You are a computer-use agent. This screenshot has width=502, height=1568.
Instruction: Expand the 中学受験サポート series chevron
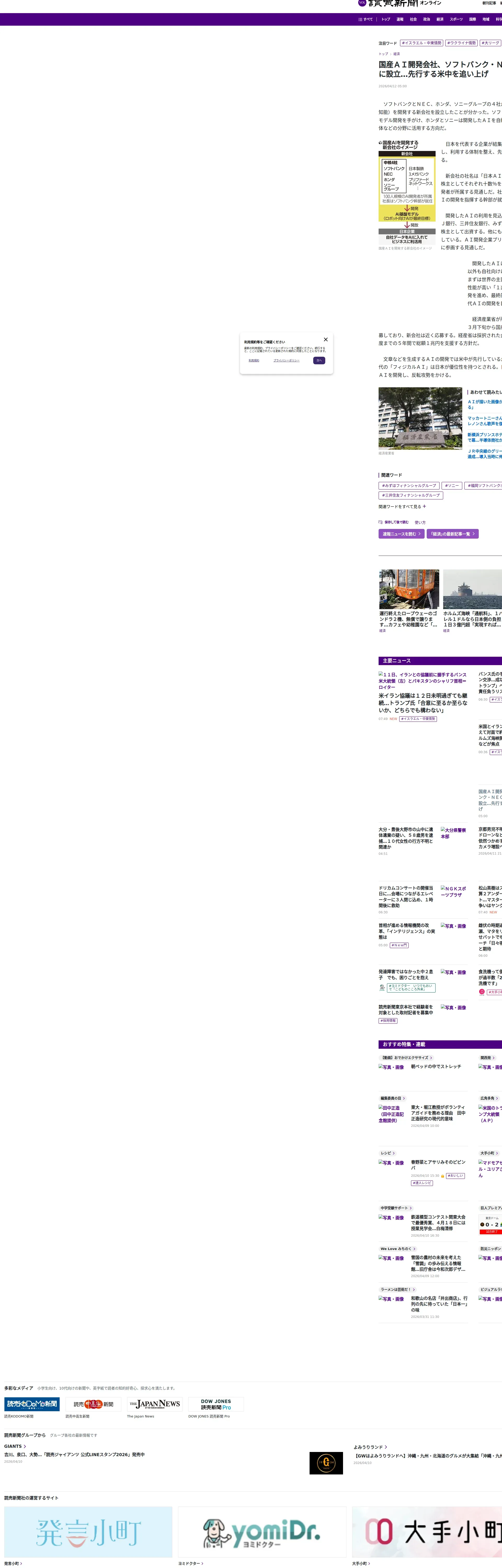[410, 1208]
